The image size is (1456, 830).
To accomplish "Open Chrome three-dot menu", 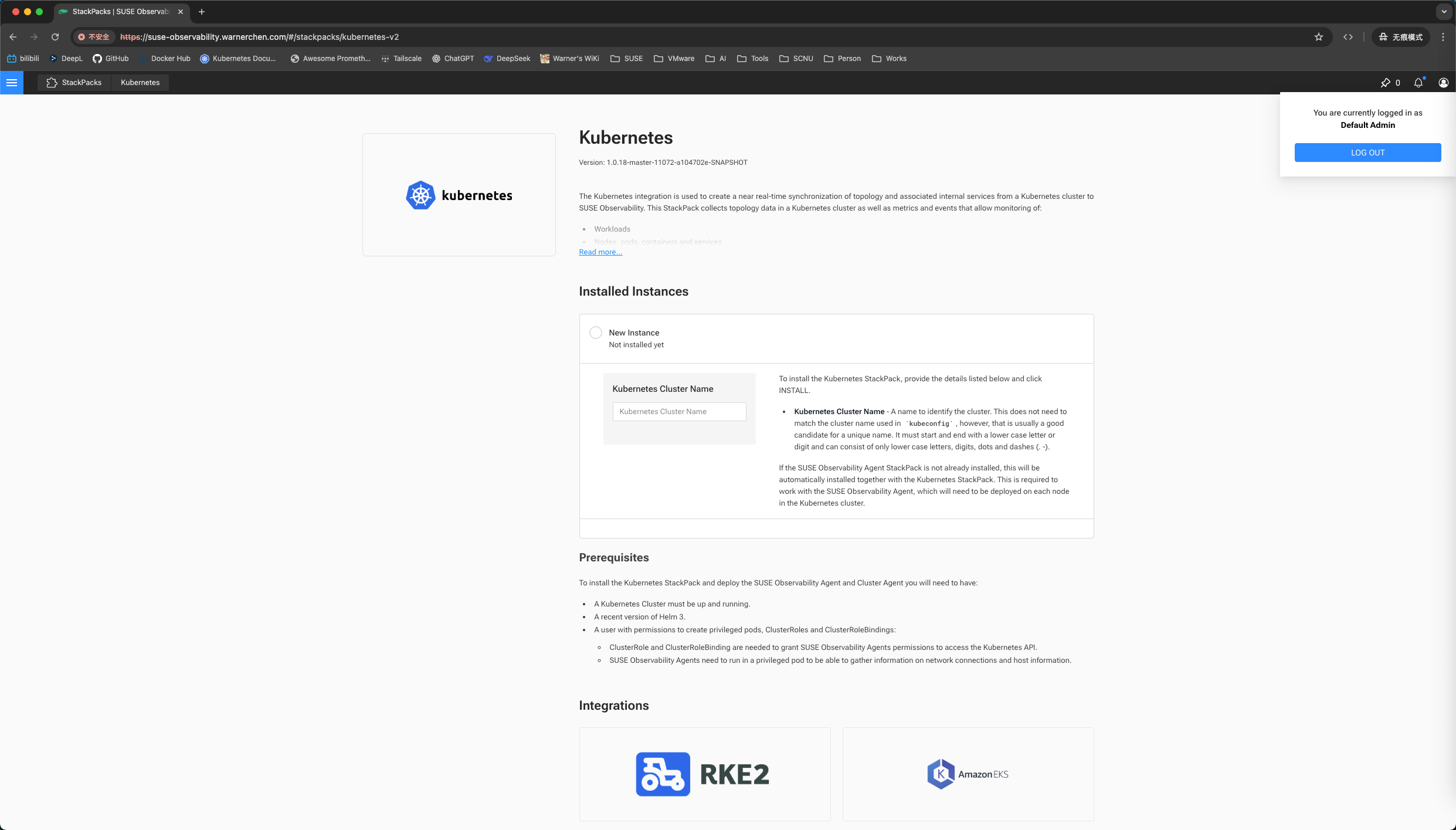I will 1443,37.
